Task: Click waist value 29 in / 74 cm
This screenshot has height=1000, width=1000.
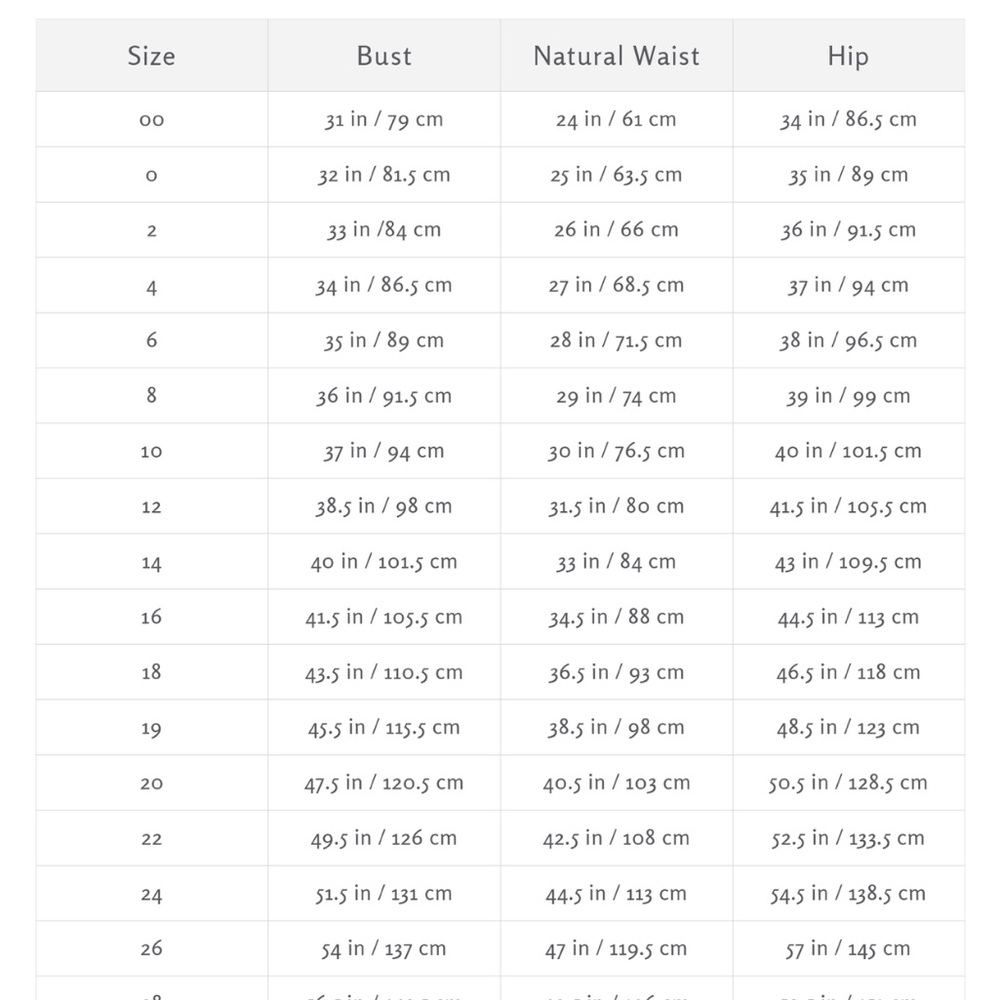Action: pyautogui.click(x=616, y=396)
